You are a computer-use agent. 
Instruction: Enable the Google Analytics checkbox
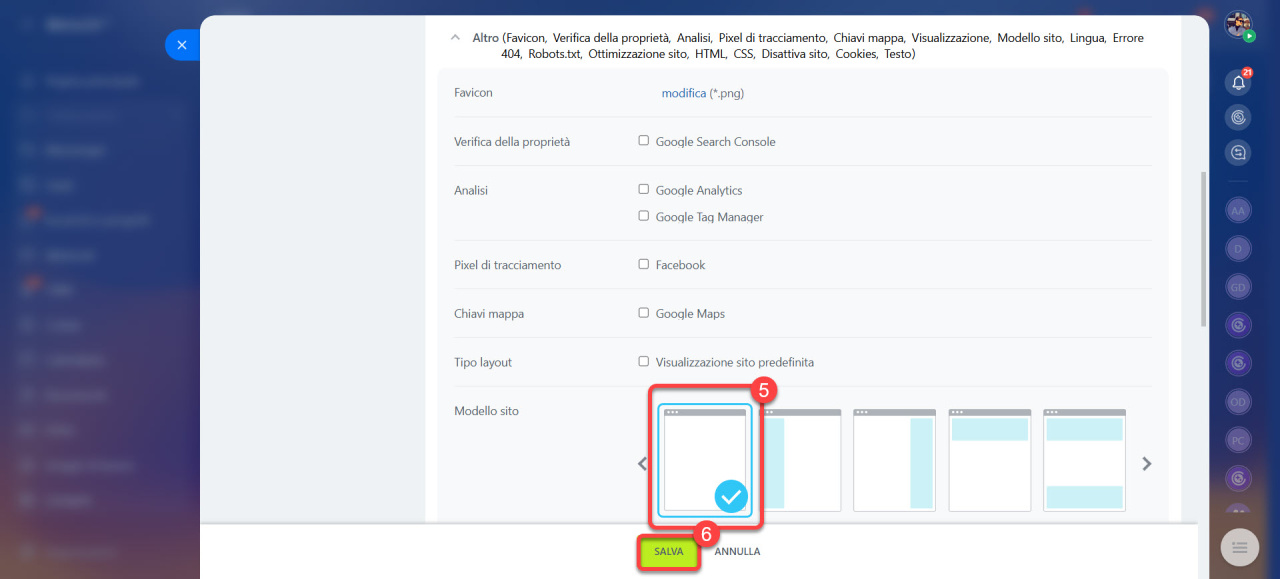[644, 189]
